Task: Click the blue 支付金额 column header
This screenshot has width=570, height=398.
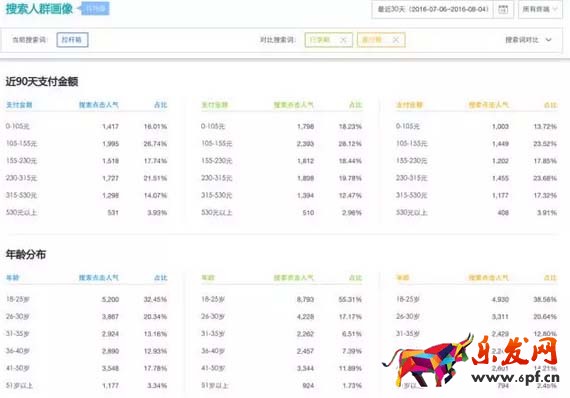Action: coord(19,105)
